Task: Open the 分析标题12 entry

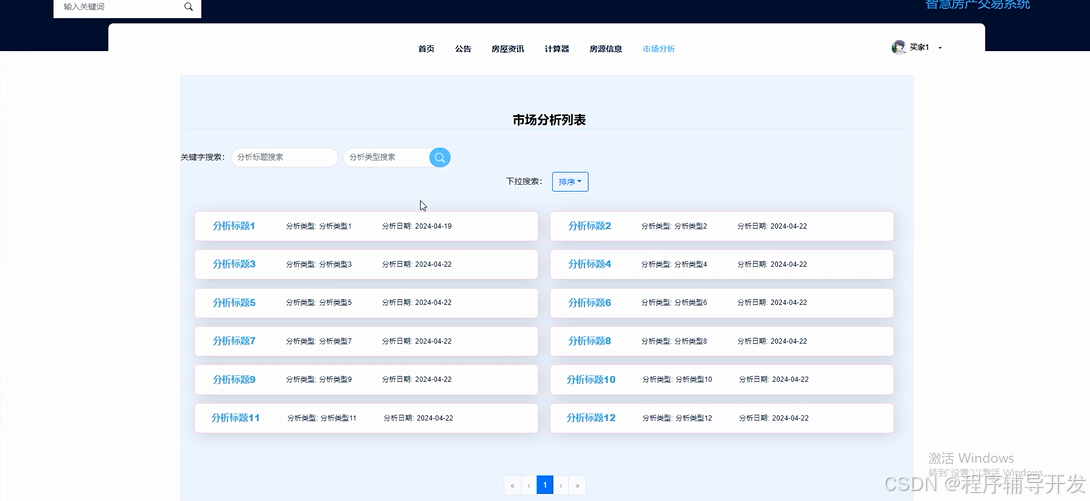Action: 591,418
